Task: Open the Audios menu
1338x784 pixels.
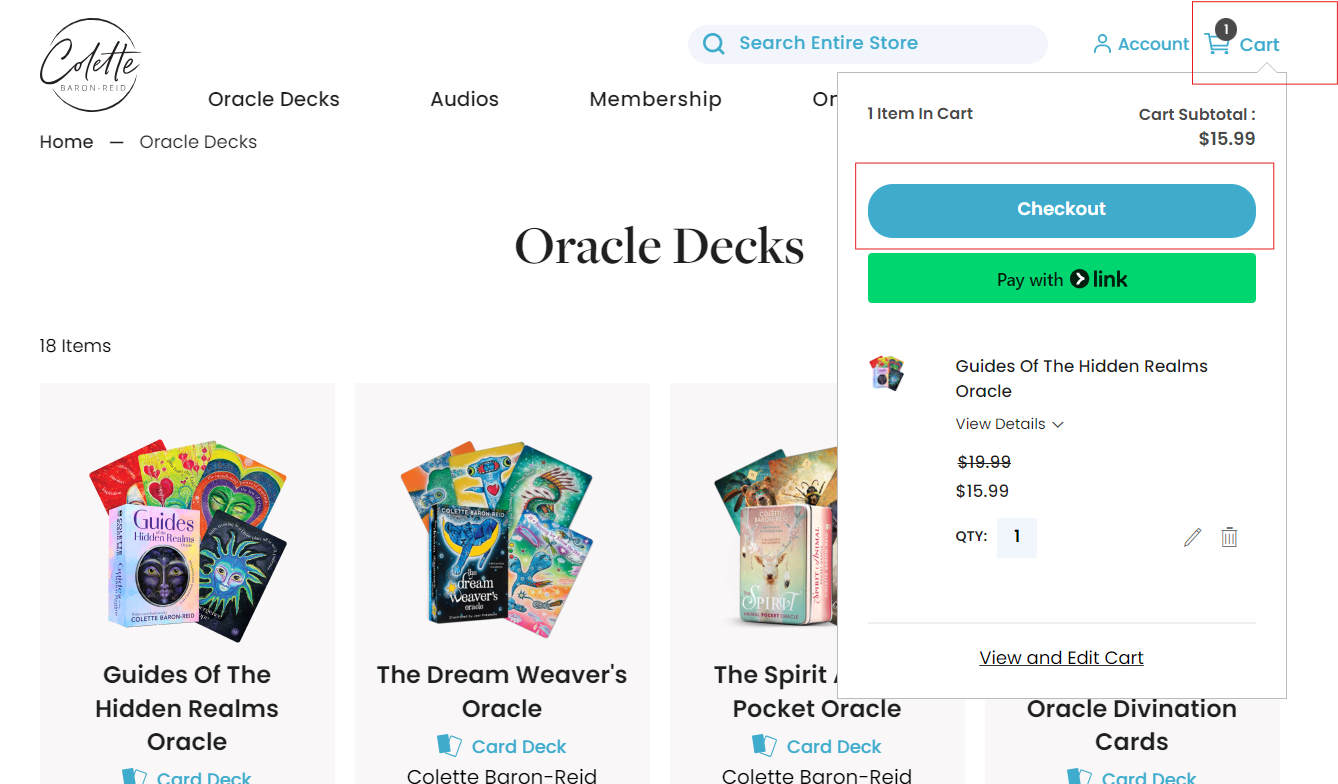Action: pyautogui.click(x=464, y=99)
